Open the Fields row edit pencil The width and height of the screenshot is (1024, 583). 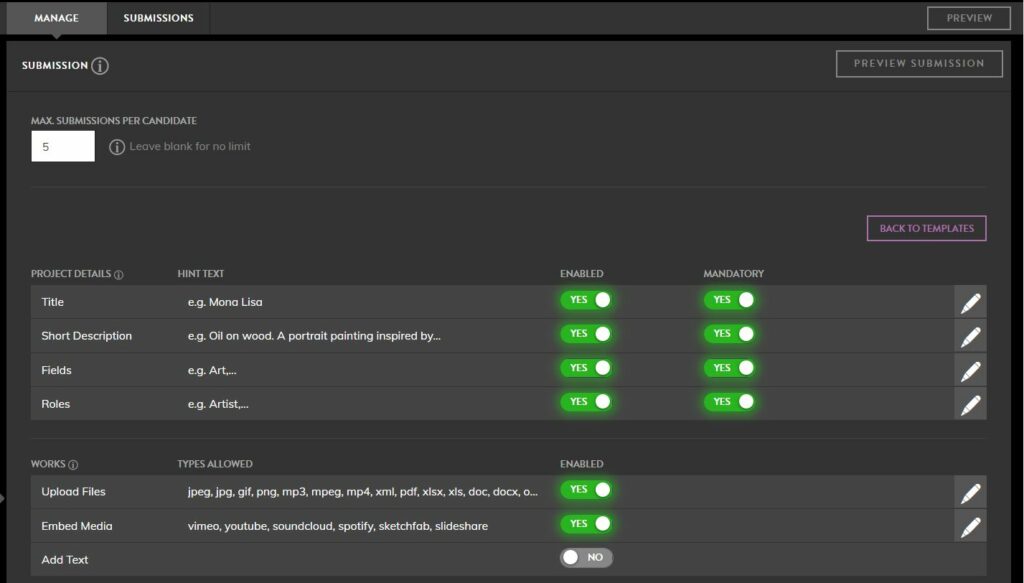pos(970,370)
